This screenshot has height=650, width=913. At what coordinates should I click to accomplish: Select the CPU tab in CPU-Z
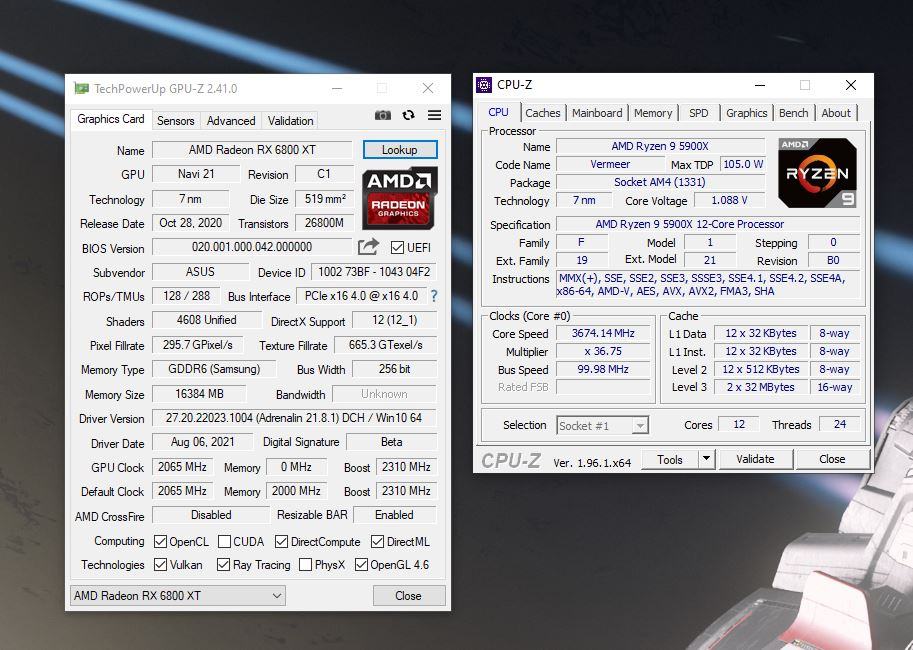tap(498, 112)
